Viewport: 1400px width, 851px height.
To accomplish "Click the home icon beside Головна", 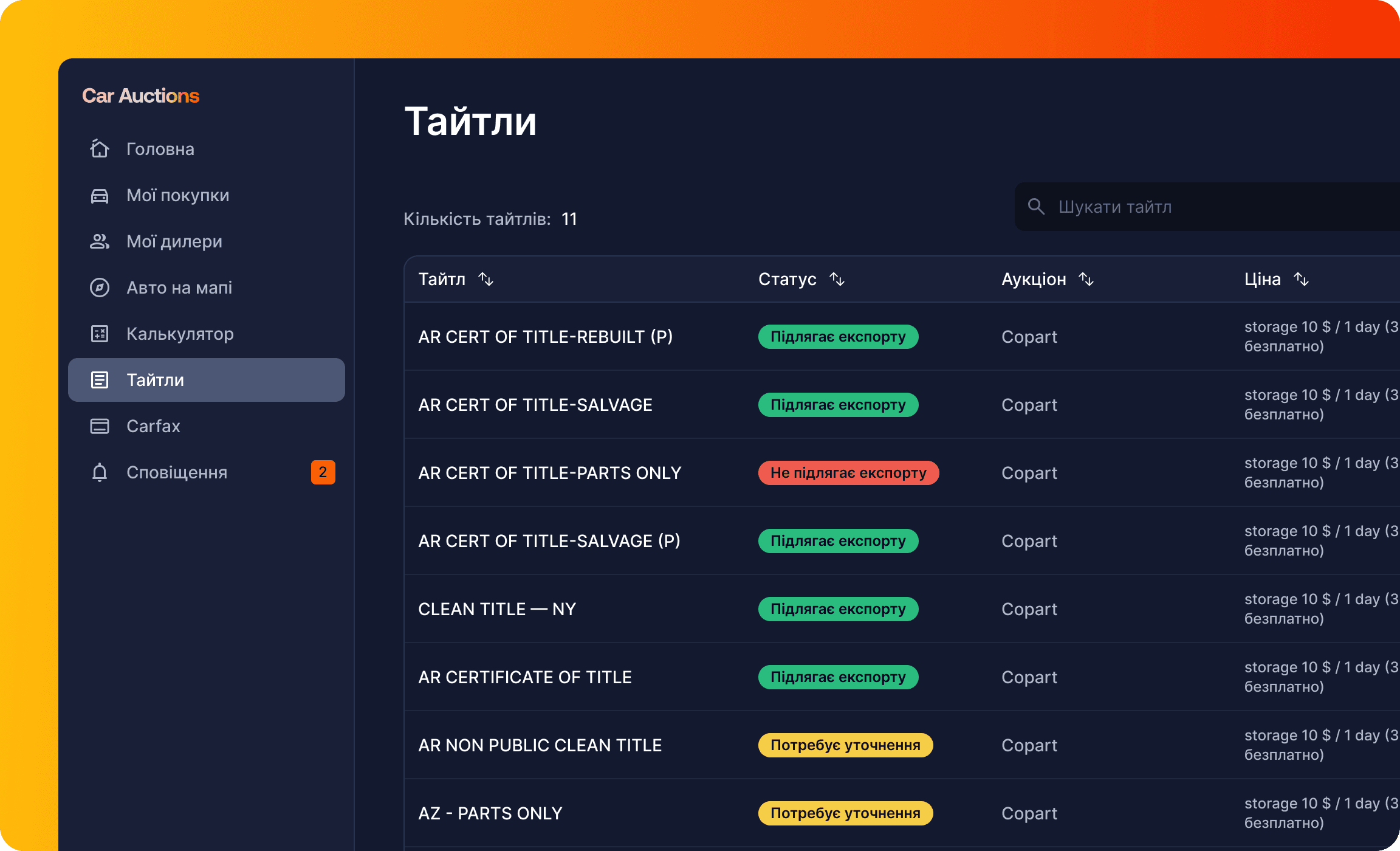I will [x=100, y=149].
